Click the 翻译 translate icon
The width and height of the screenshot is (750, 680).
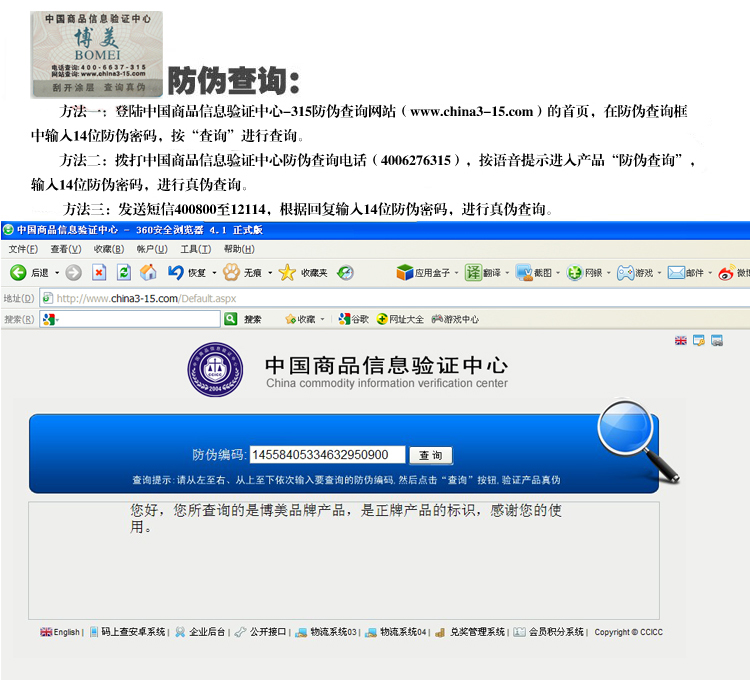(x=473, y=273)
